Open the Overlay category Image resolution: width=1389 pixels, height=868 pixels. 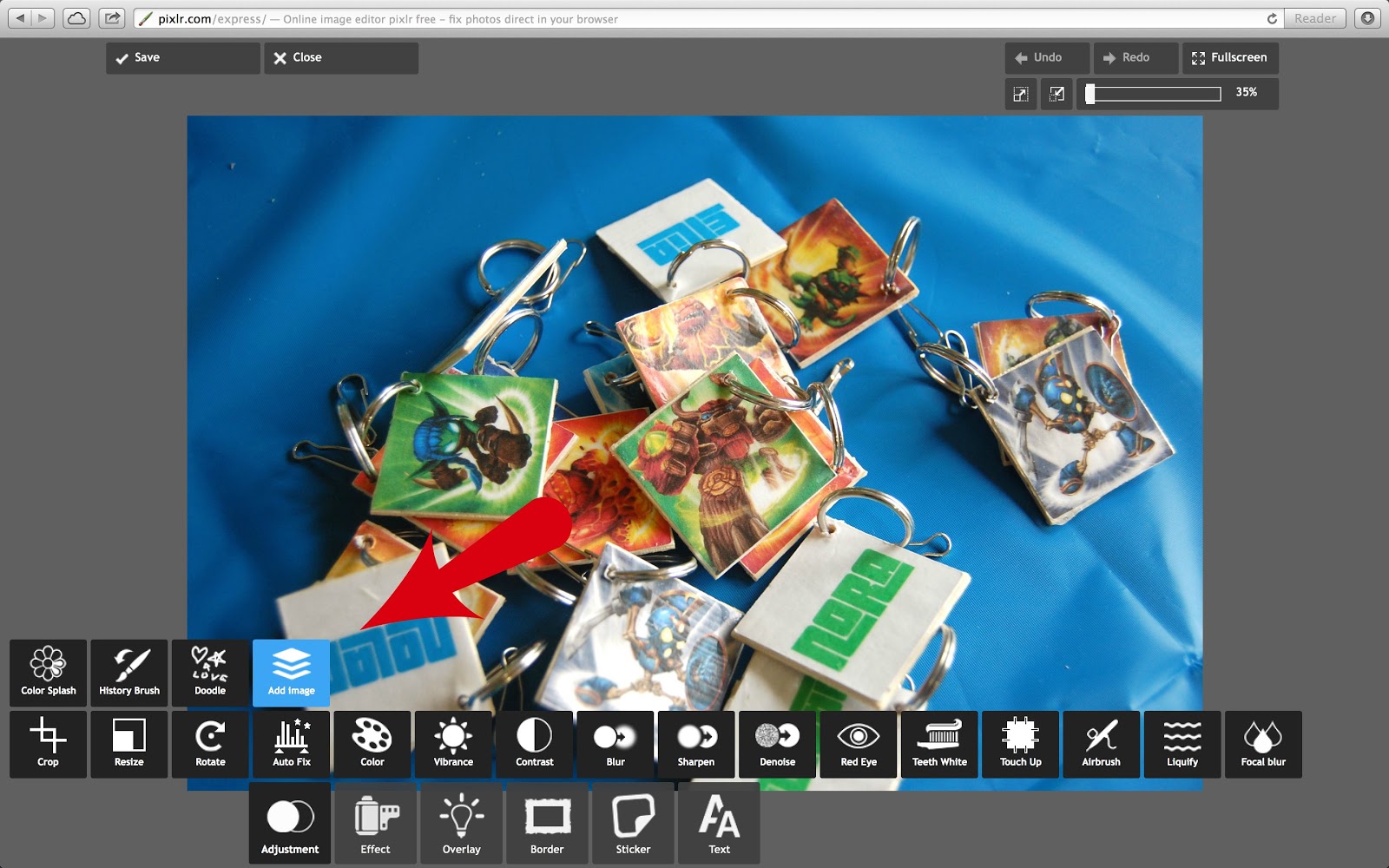461,823
